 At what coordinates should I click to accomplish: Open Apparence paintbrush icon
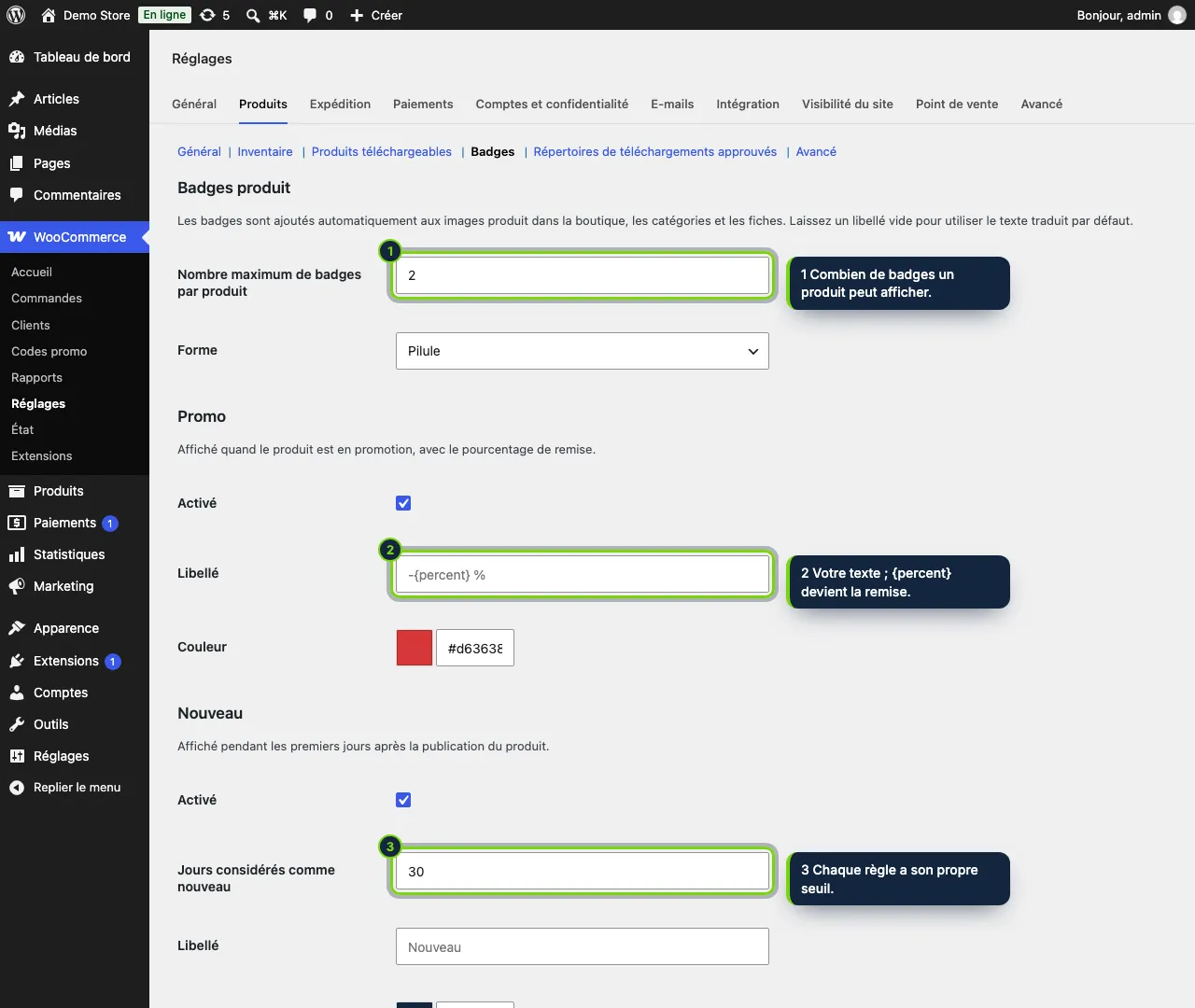[17, 628]
